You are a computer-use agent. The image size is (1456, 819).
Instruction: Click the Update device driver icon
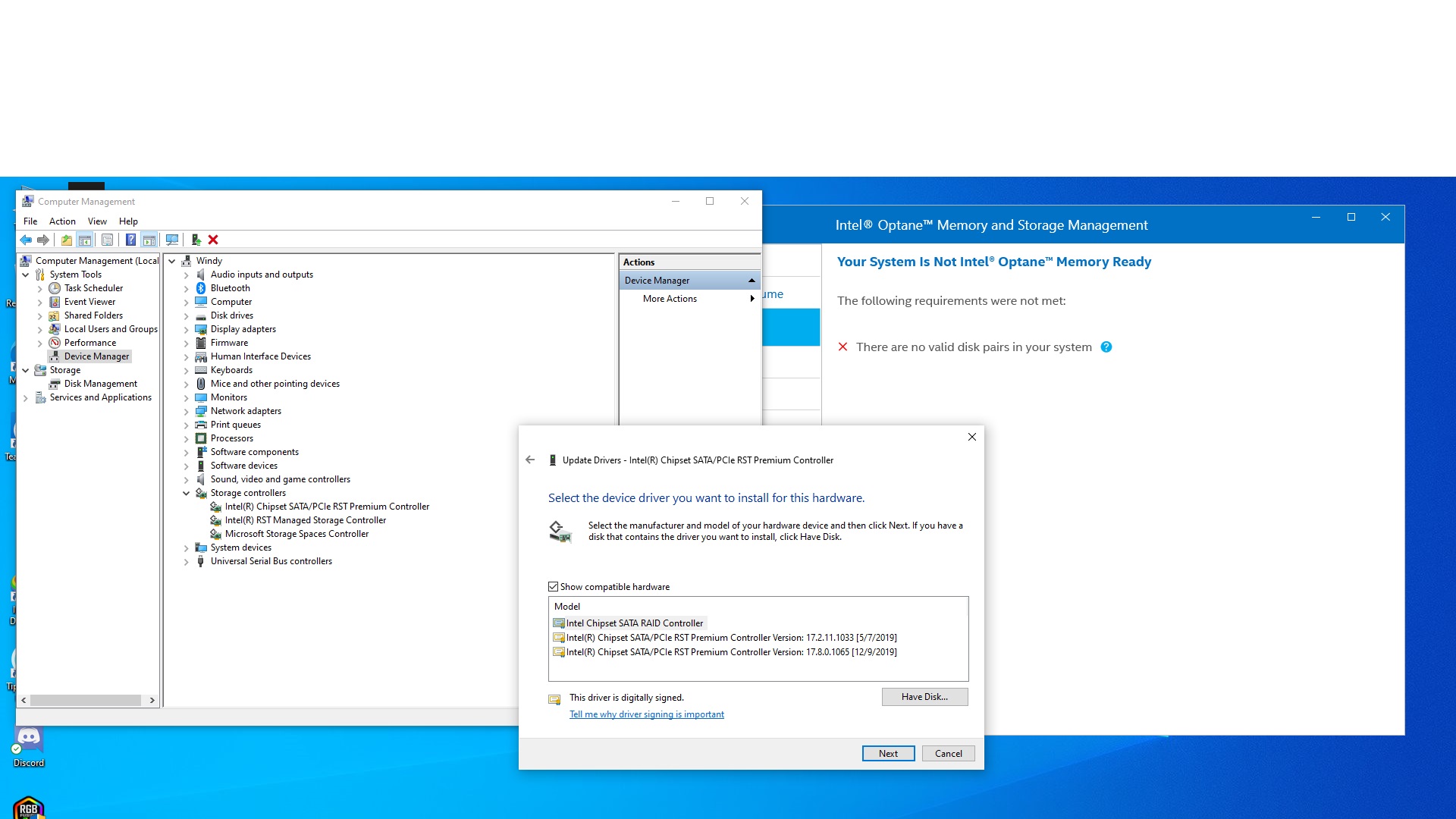[196, 240]
